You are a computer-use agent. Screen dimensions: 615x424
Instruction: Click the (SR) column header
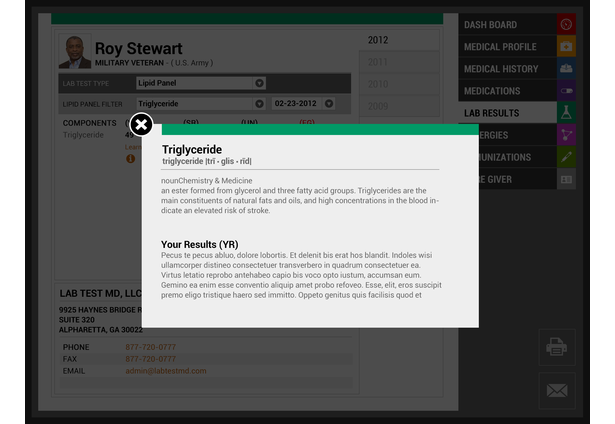click(x=191, y=122)
